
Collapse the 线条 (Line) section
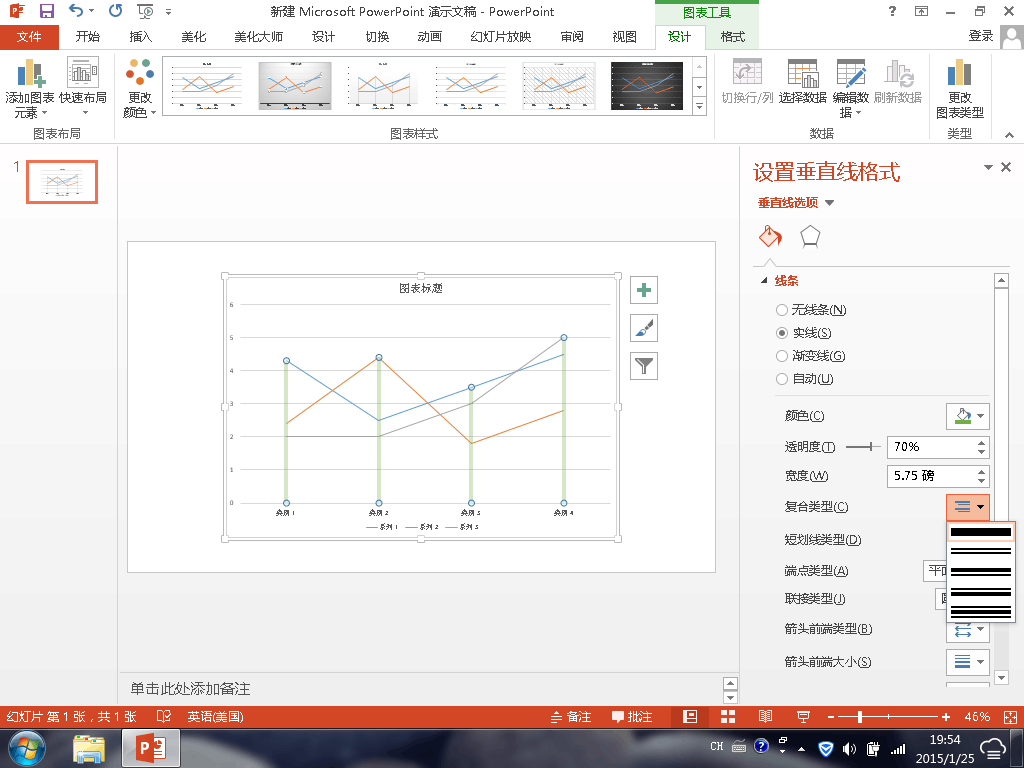[x=763, y=281]
